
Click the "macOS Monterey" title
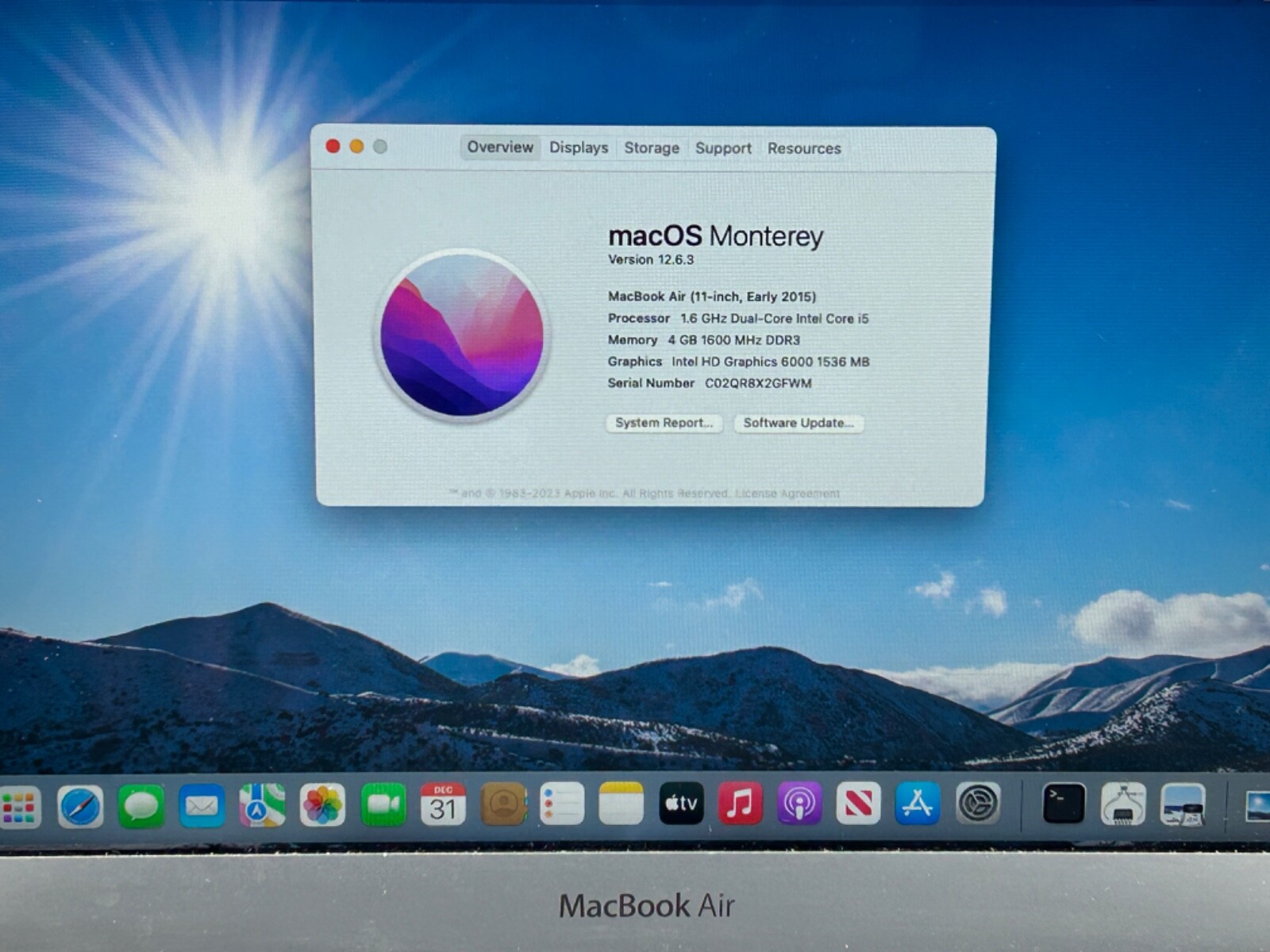pyautogui.click(x=716, y=236)
